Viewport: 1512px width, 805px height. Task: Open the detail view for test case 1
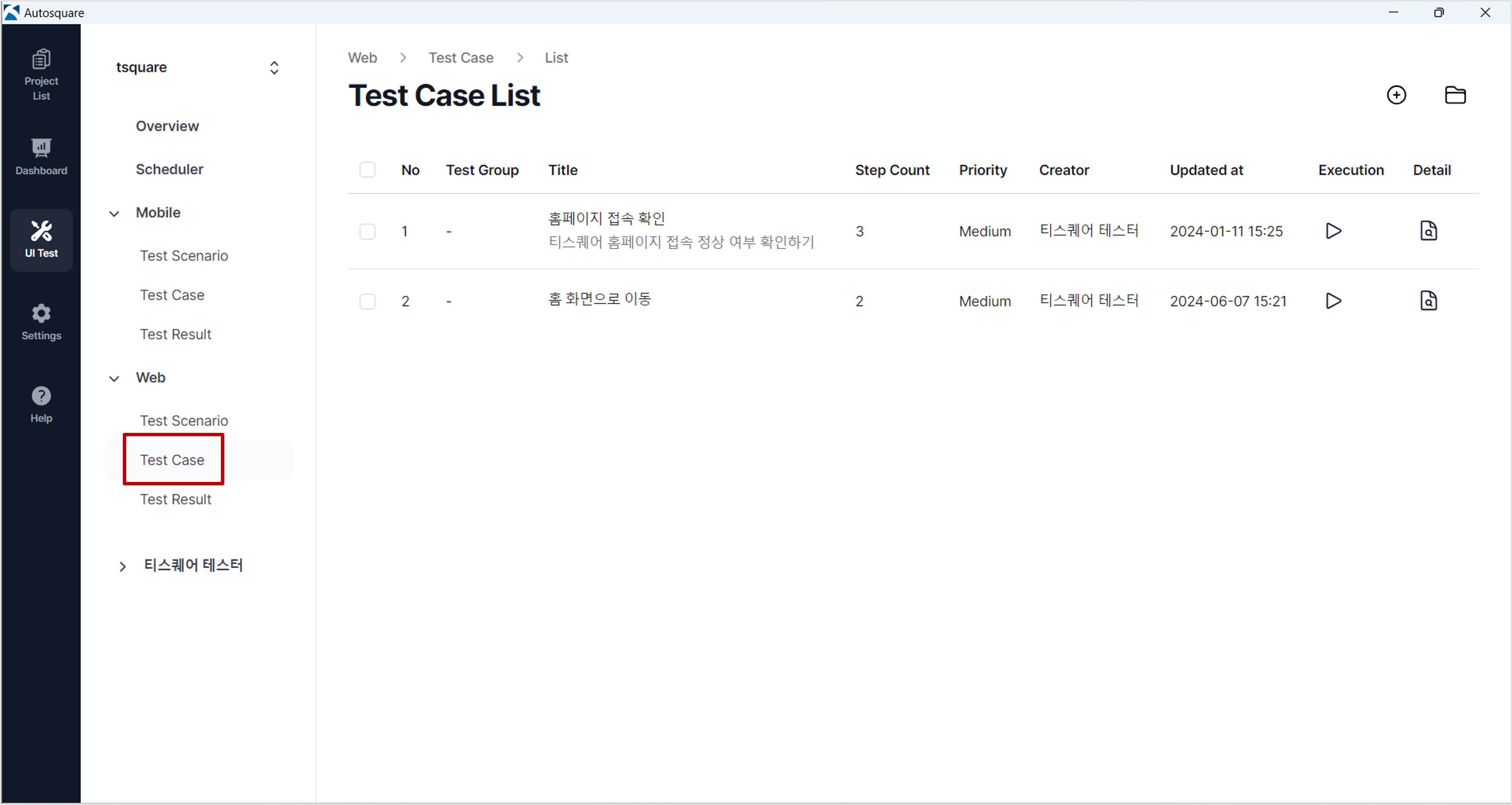(1428, 231)
